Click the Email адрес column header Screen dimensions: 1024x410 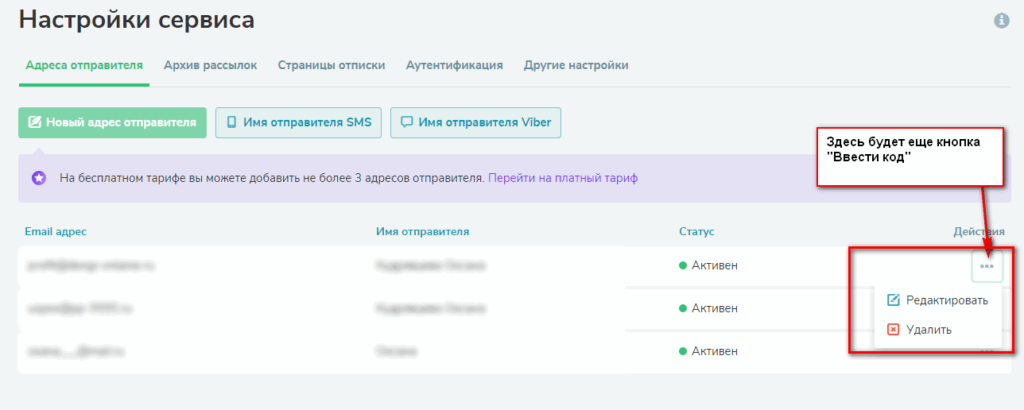56,231
